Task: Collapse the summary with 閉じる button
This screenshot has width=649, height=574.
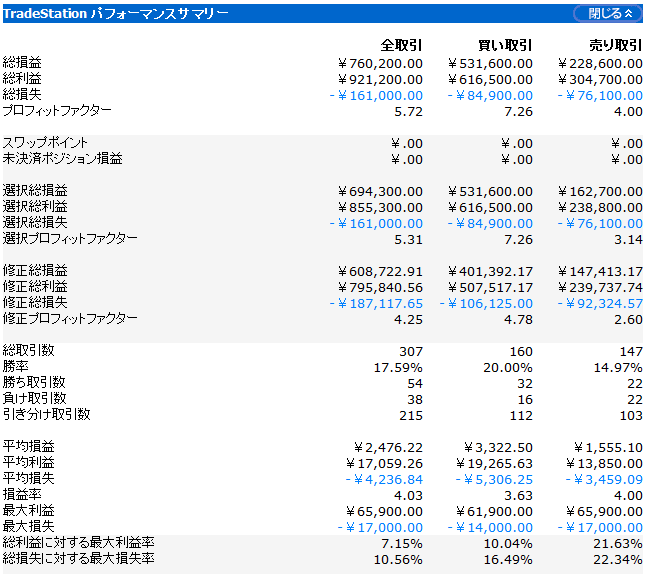Action: pos(608,14)
